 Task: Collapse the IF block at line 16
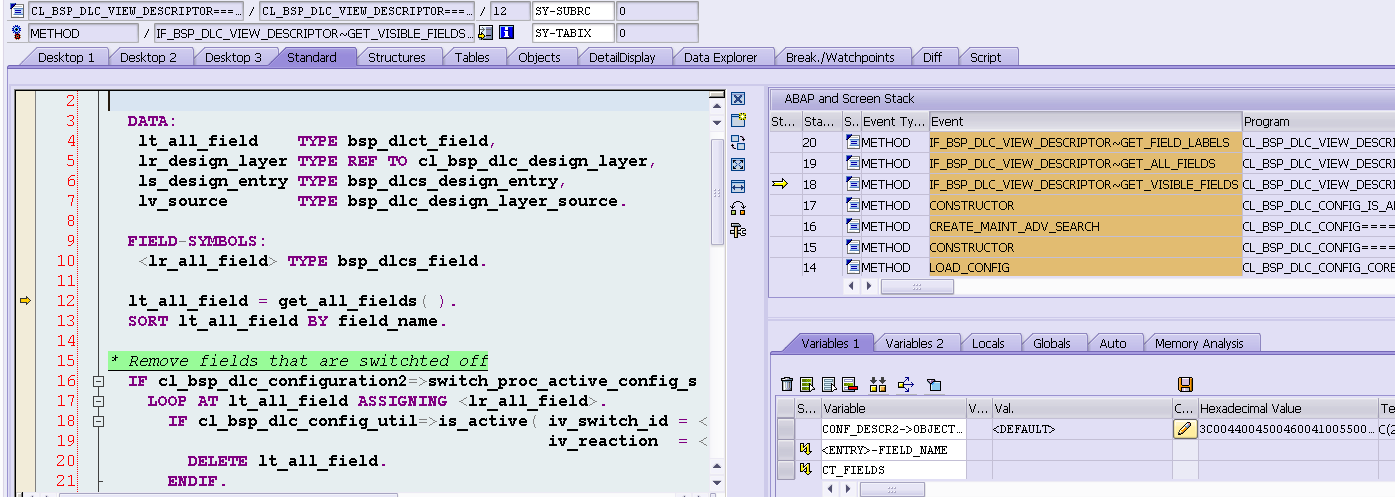[x=98, y=381]
